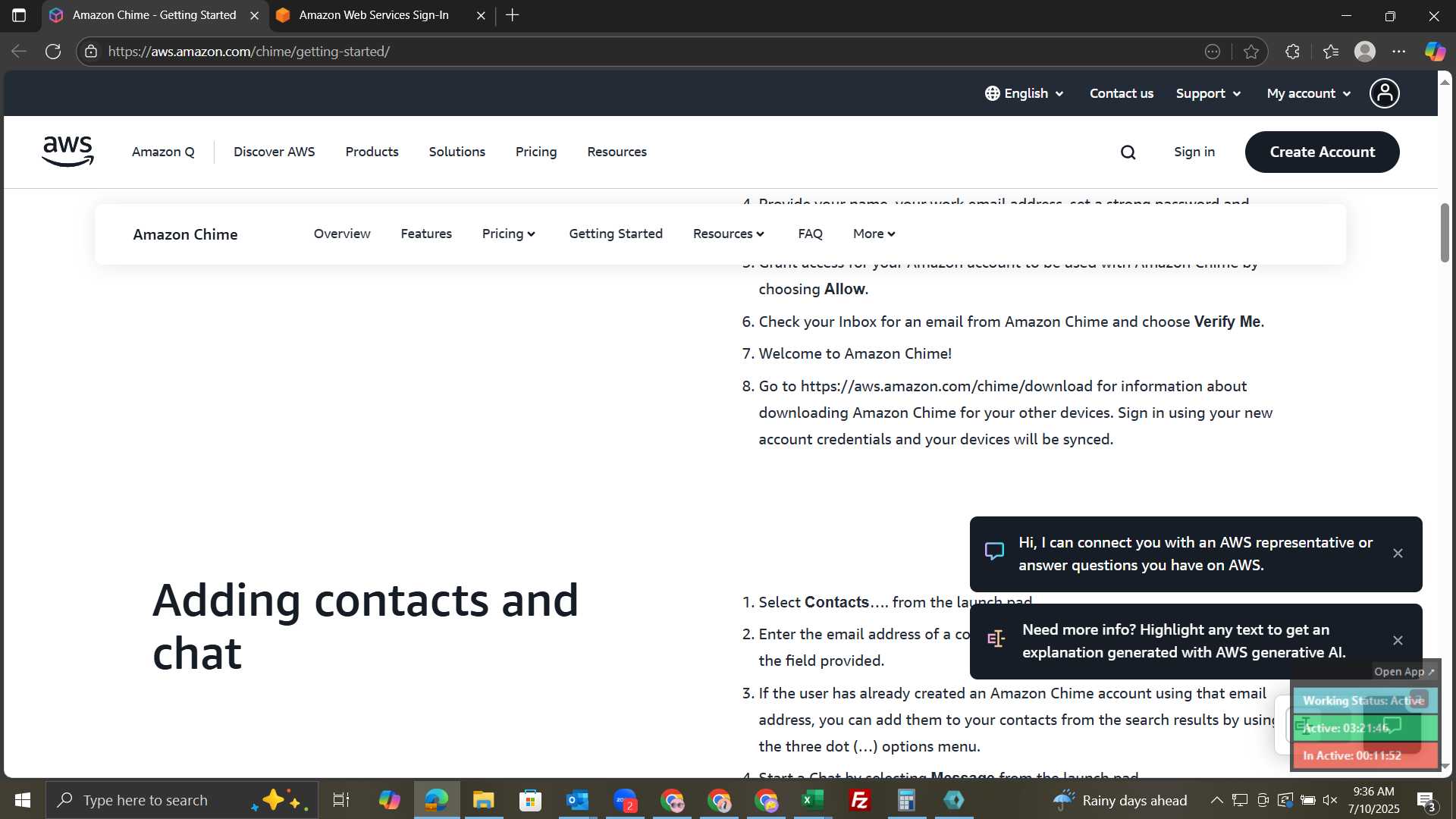The height and width of the screenshot is (819, 1456).
Task: Open Copilot in Edge sidebar
Action: tap(1435, 52)
